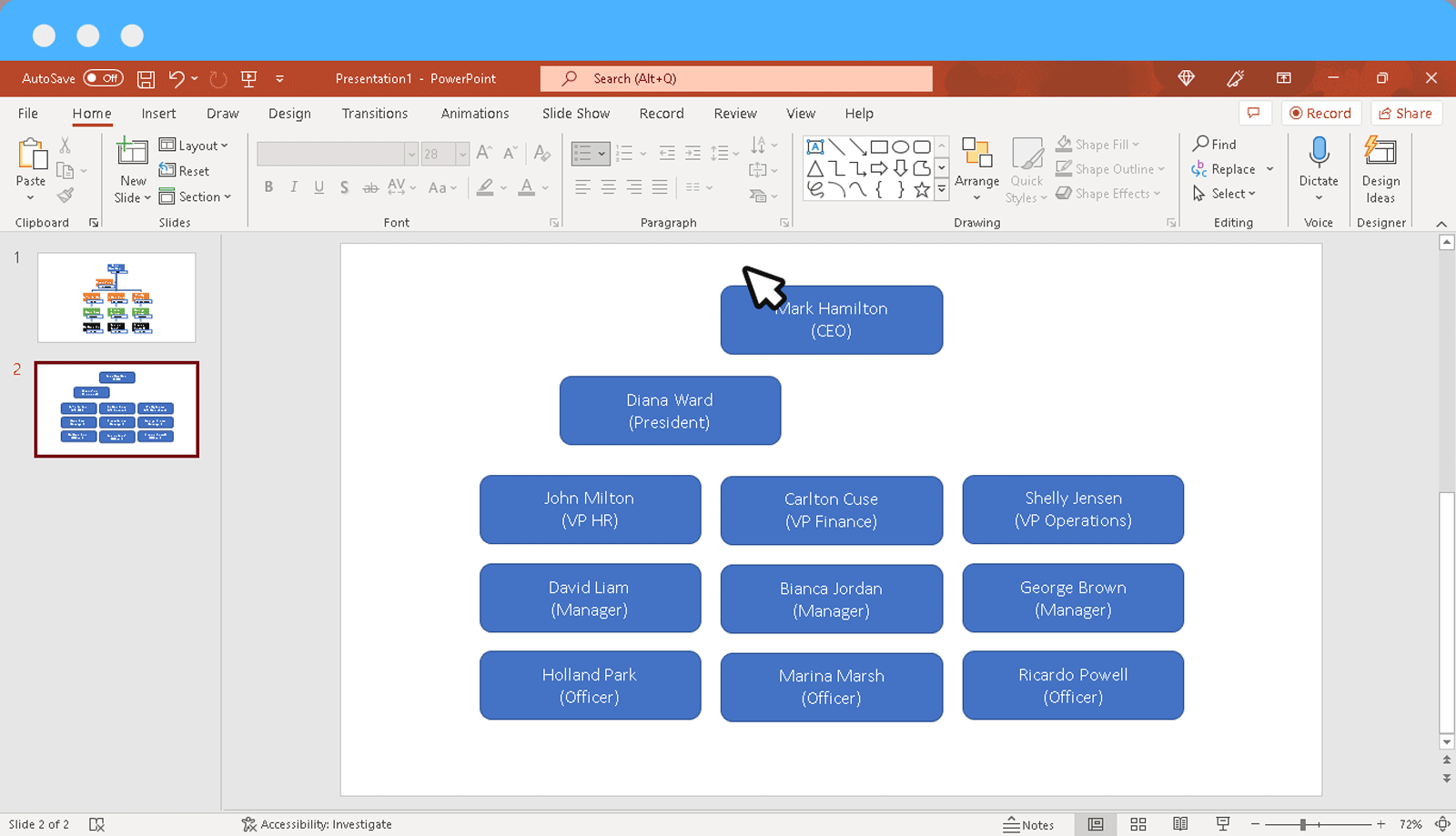This screenshot has width=1456, height=836.
Task: Open the Layout dropdown
Action: (x=193, y=146)
